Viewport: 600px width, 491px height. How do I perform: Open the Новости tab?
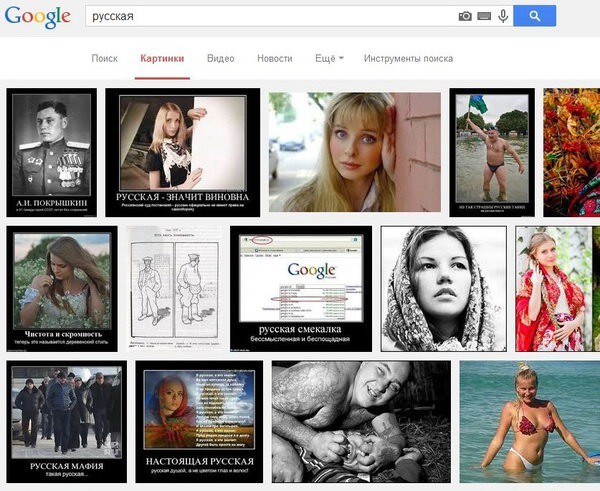click(x=275, y=59)
